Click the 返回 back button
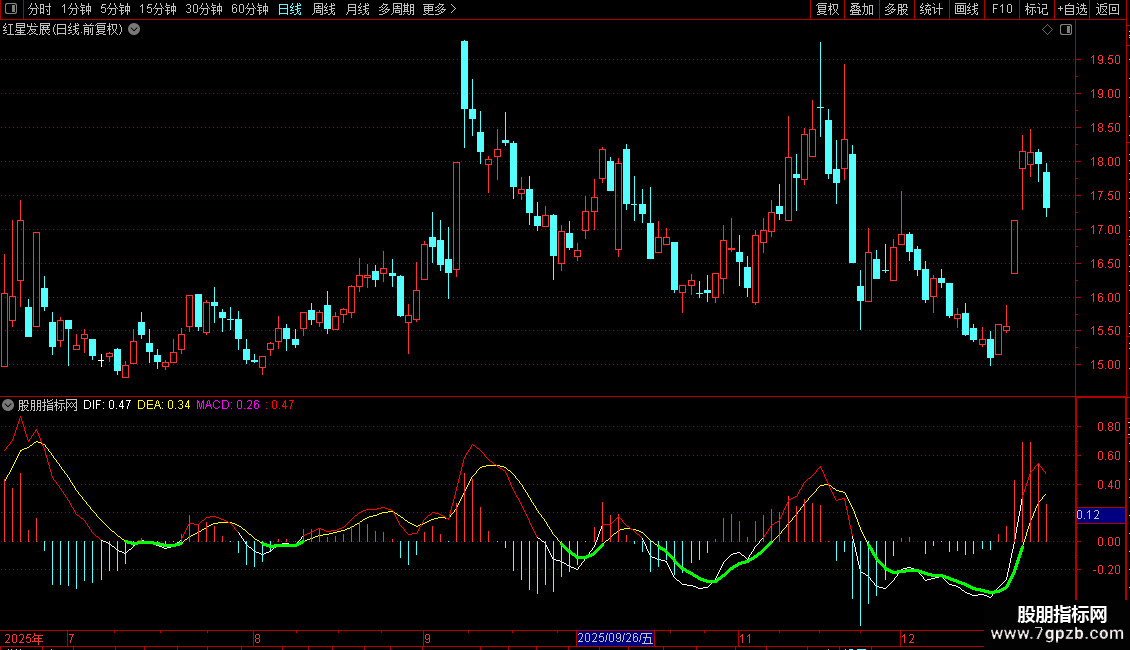Image resolution: width=1130 pixels, height=650 pixels. (1108, 9)
